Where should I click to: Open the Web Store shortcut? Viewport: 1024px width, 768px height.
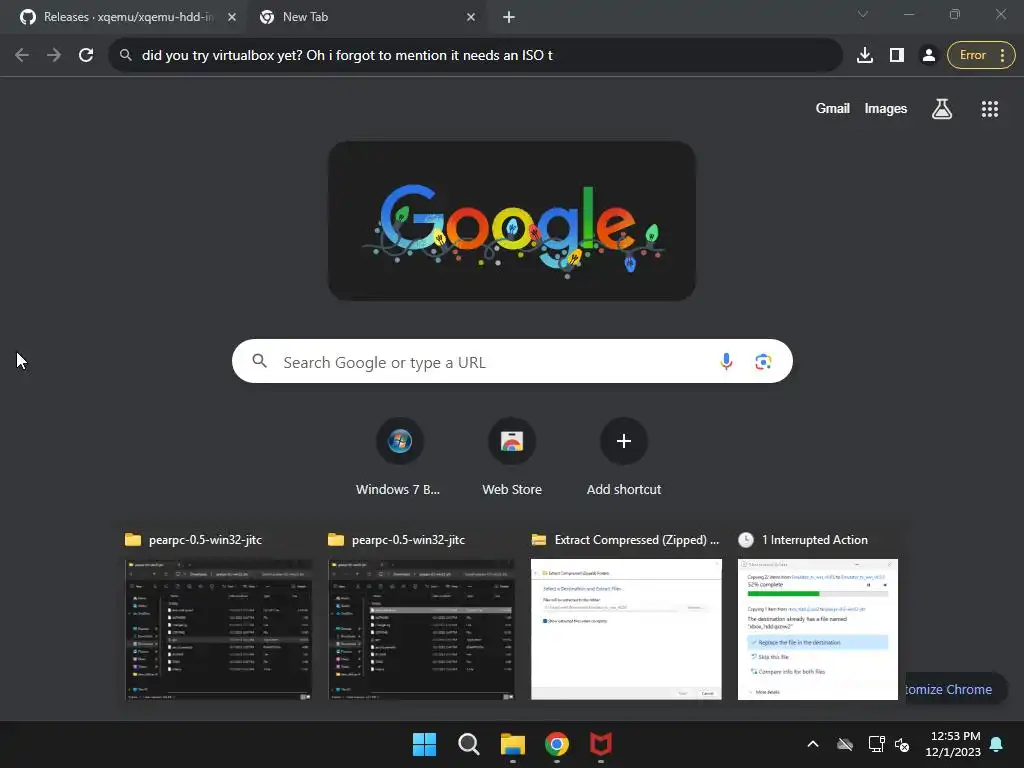point(512,458)
